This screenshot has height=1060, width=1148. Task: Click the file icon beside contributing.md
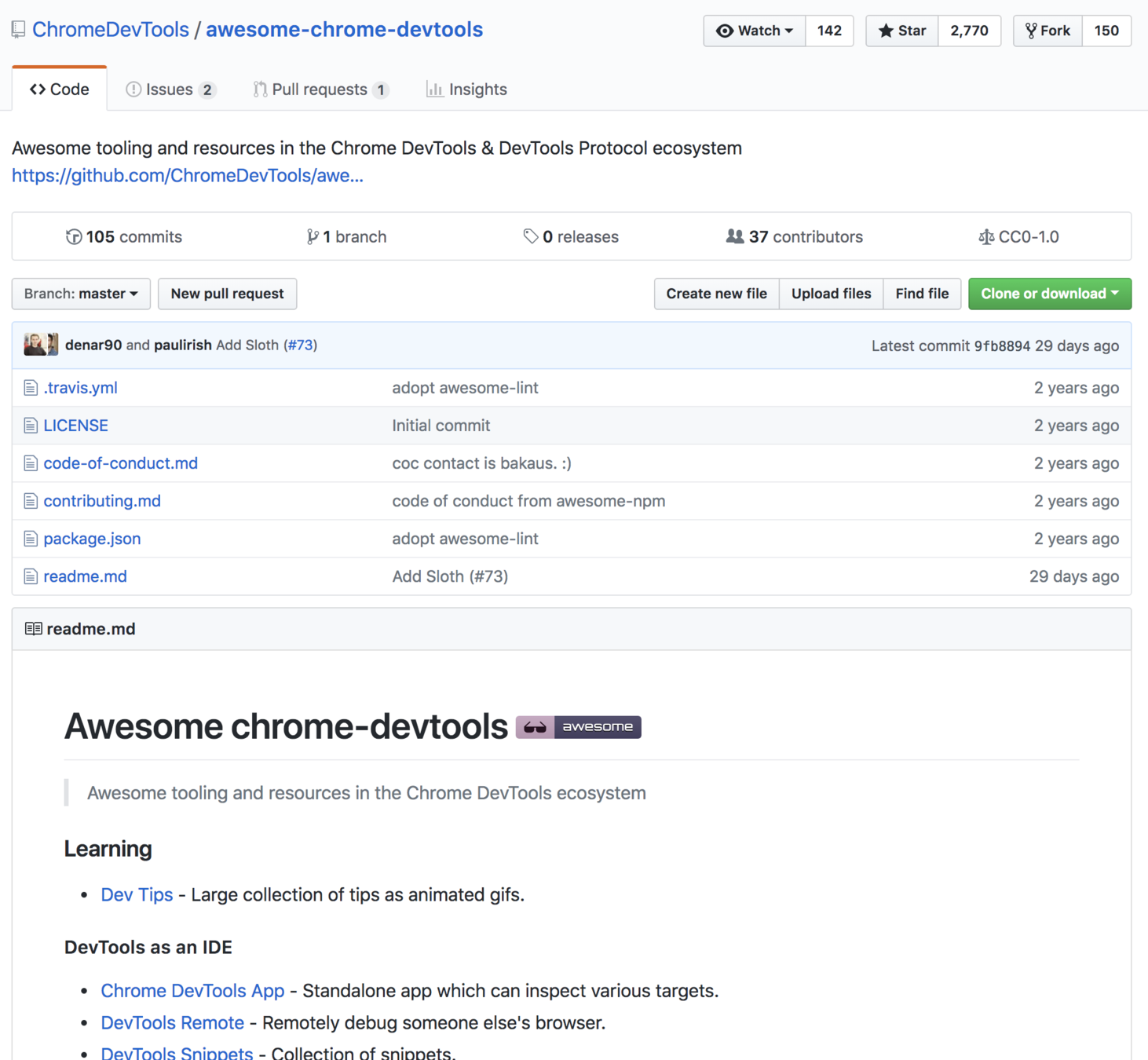[31, 501]
